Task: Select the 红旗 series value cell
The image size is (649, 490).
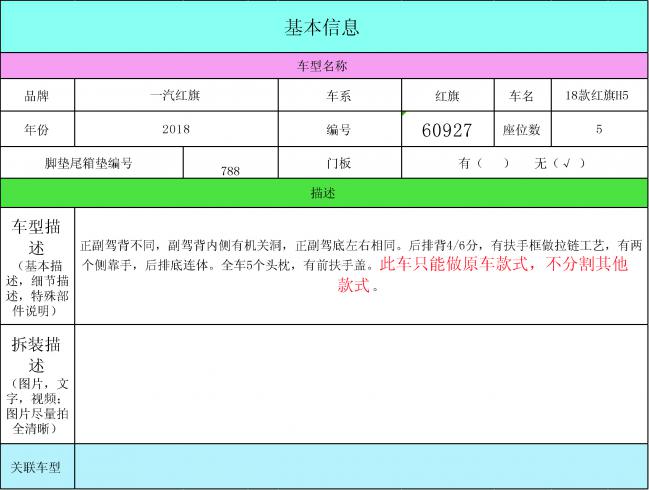Action: click(x=448, y=95)
